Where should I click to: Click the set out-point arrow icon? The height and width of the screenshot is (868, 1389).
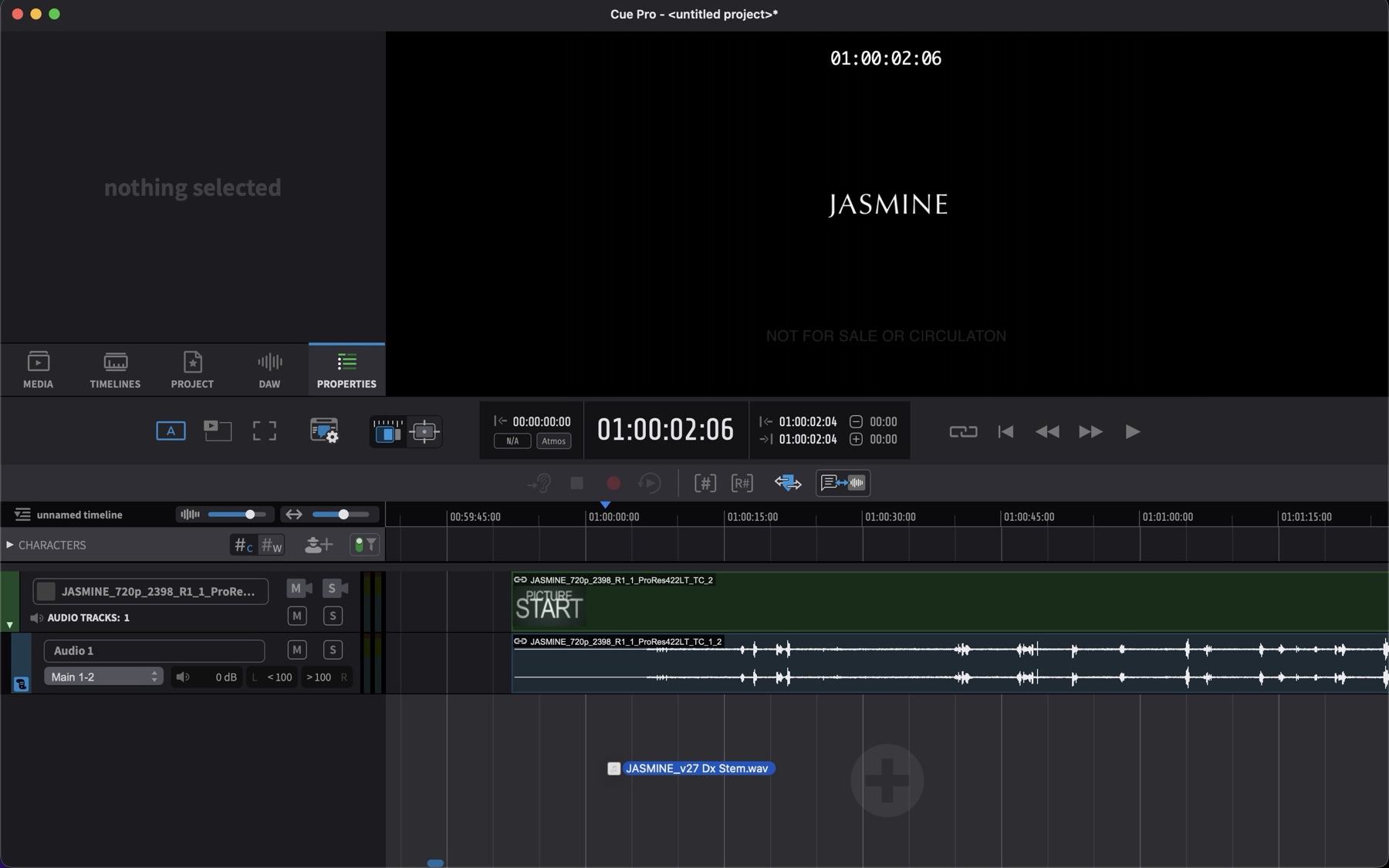tap(765, 439)
